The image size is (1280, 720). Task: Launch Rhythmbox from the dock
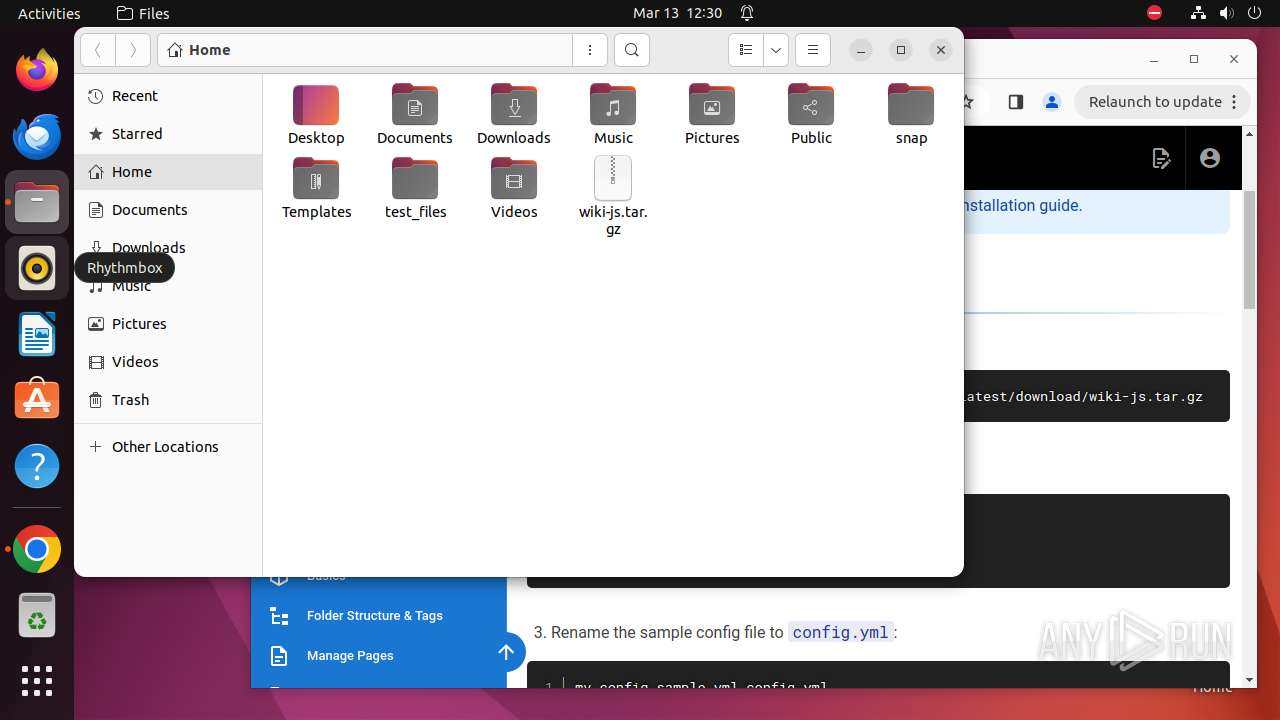(37, 268)
